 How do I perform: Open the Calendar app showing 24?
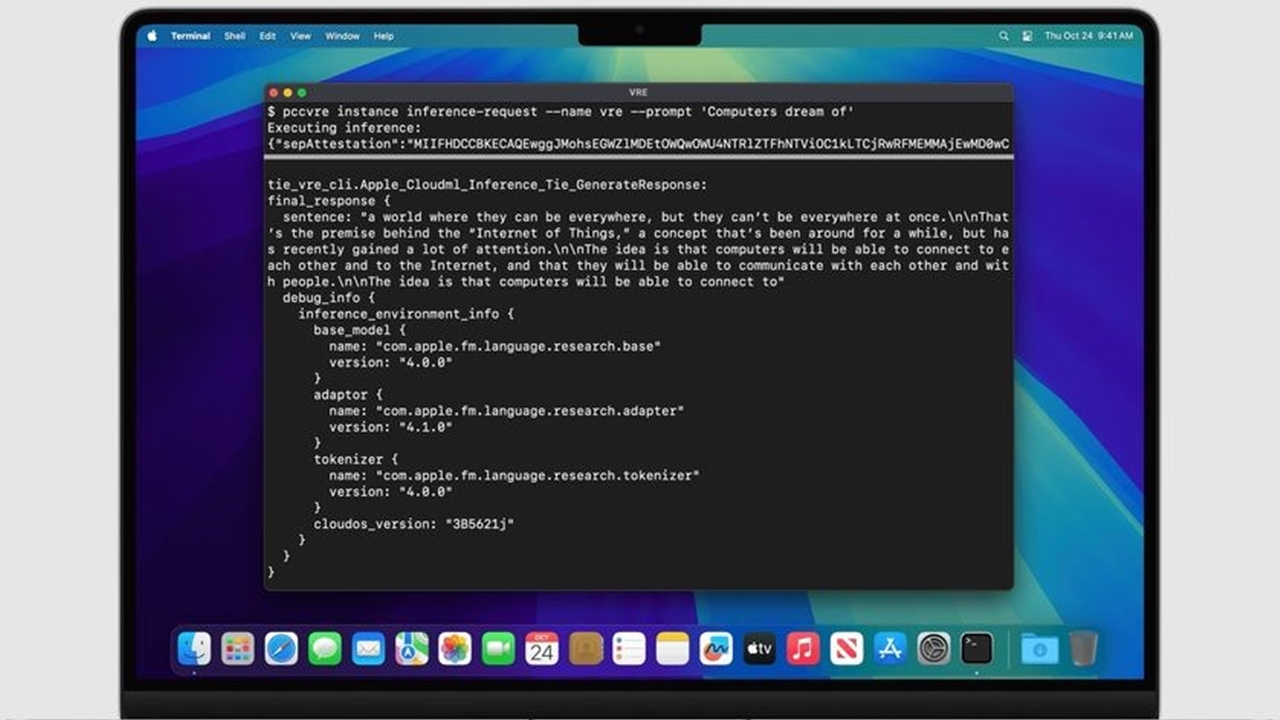tap(542, 649)
